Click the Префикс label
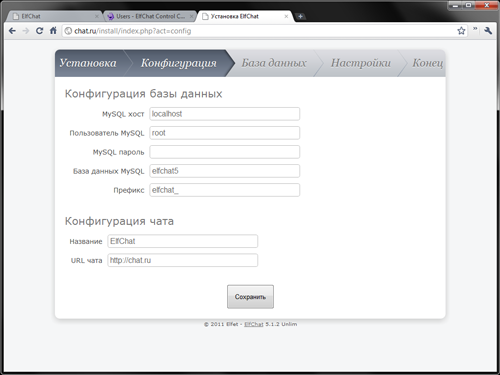 tap(129, 190)
